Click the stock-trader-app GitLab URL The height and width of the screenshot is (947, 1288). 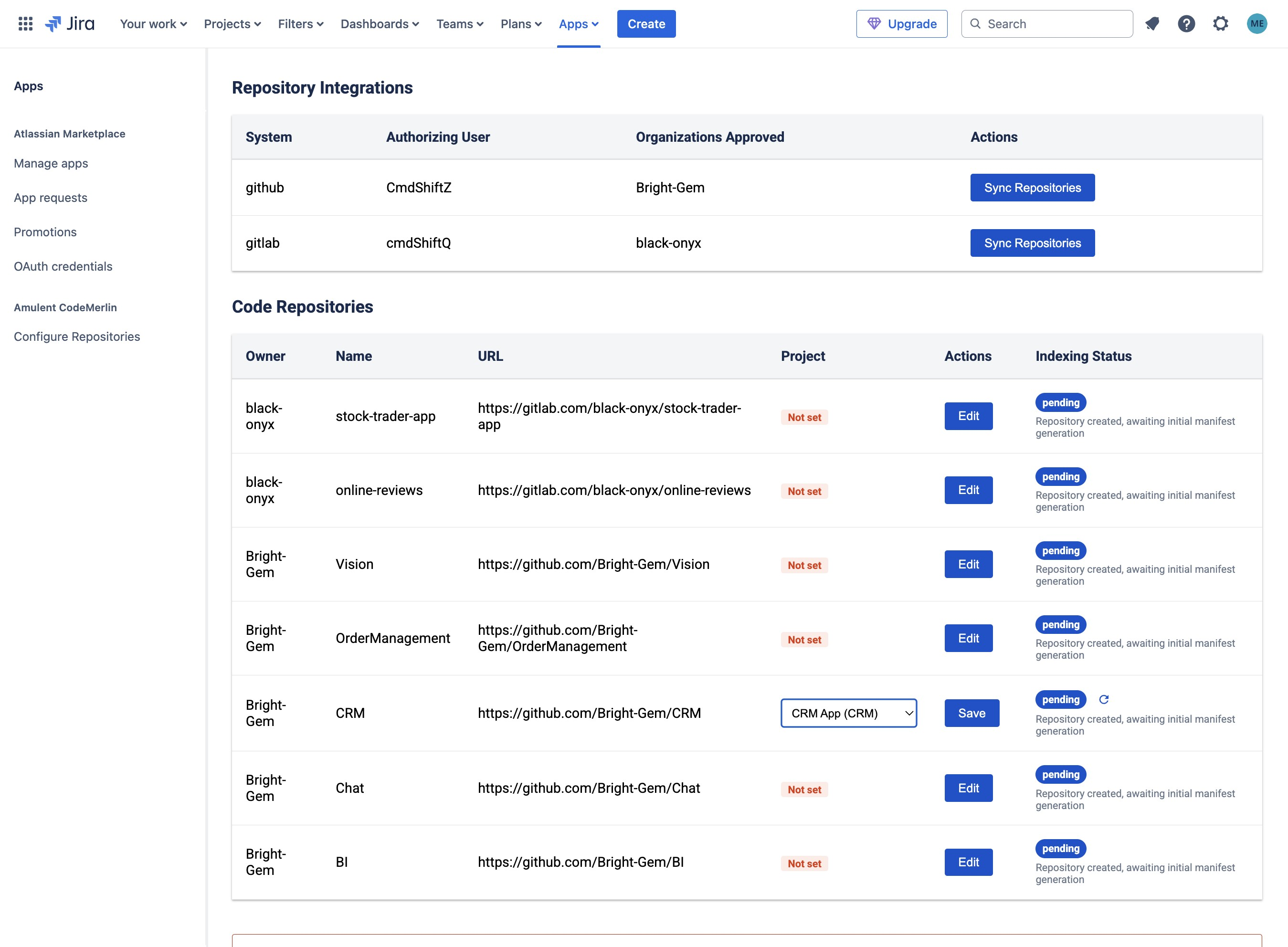pos(609,416)
